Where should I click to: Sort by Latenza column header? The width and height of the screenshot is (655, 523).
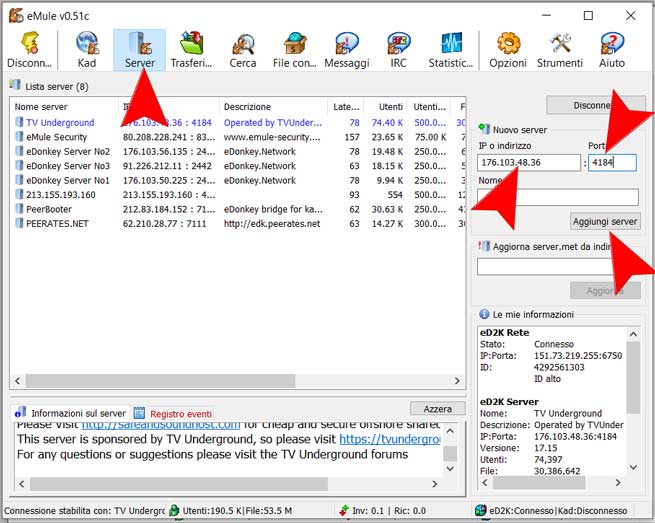tap(346, 107)
